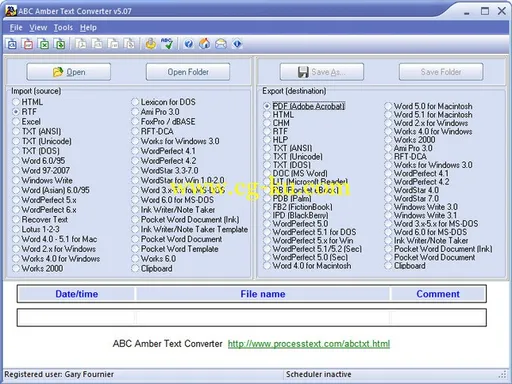The width and height of the screenshot is (512, 384).
Task: Choose Lotus 1-2-3 import source
Action: tap(36, 229)
